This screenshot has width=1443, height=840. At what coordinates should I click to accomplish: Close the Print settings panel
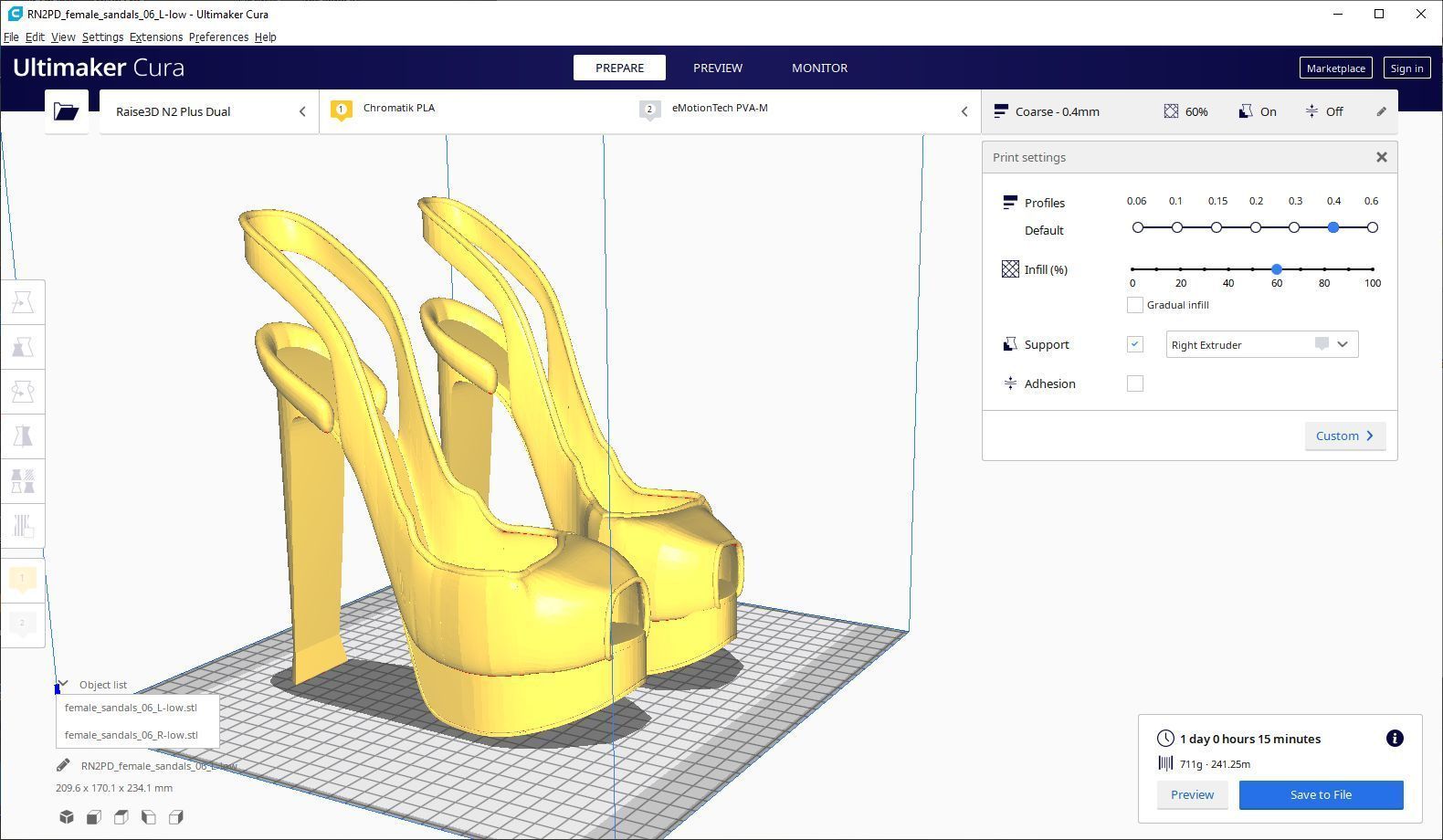[1382, 157]
